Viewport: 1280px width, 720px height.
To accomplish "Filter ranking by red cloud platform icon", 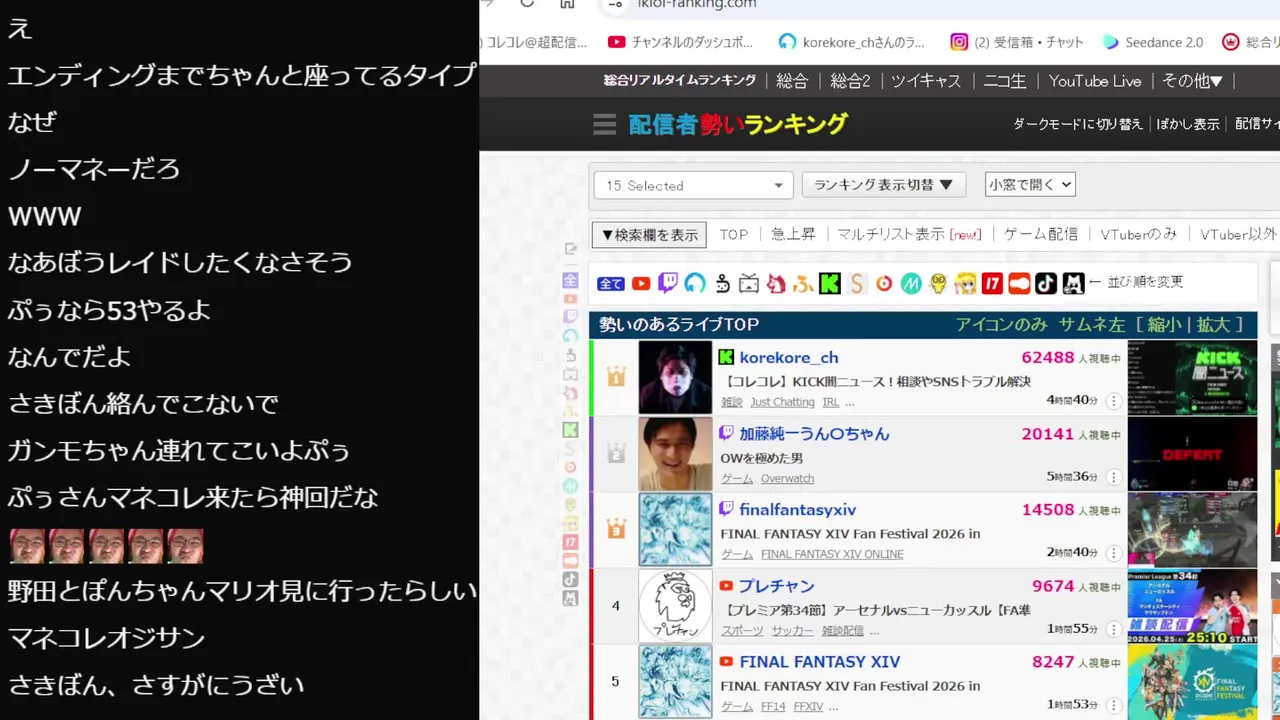I will 1019,284.
